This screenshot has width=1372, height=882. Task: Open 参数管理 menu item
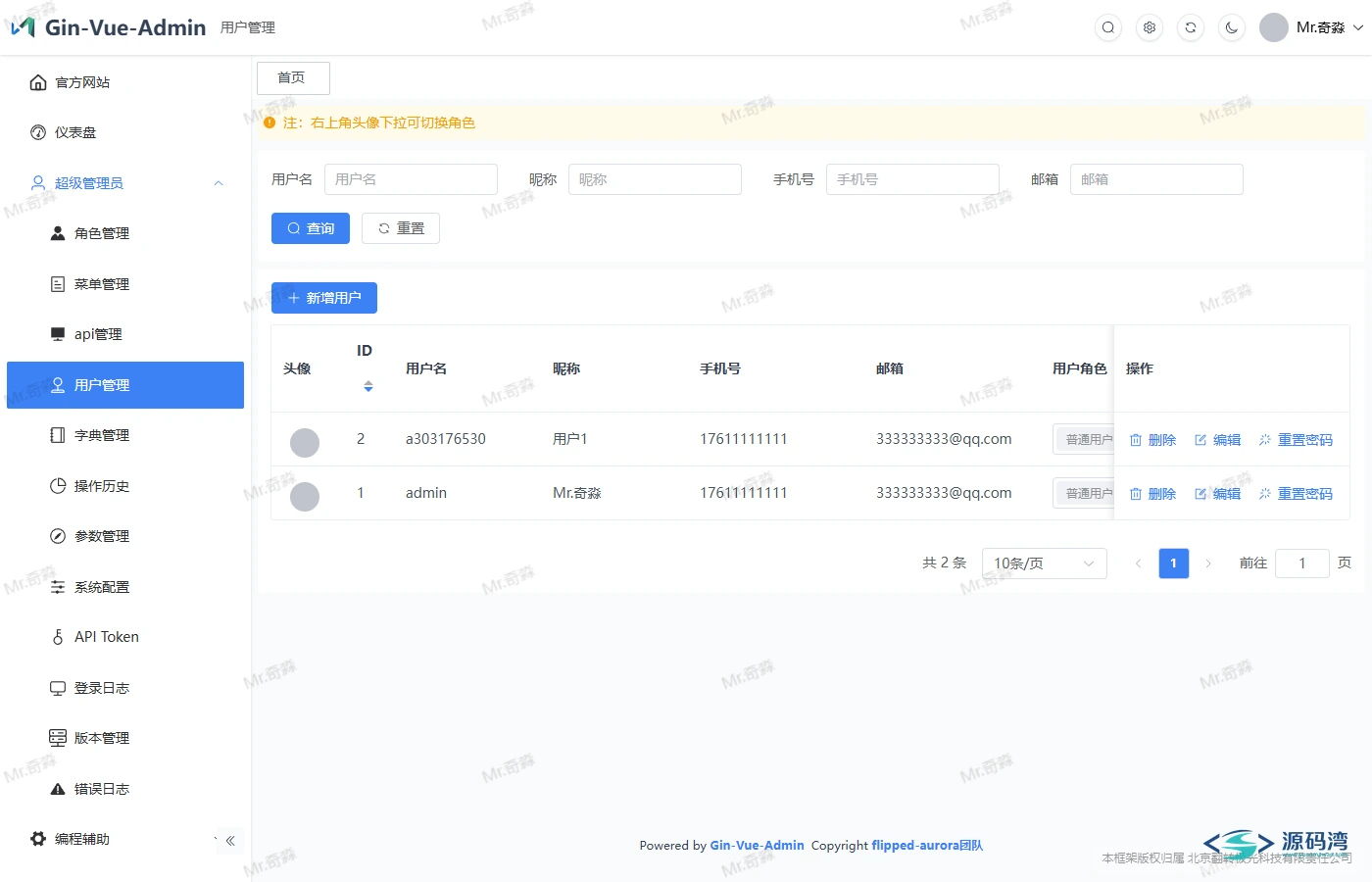pos(125,536)
